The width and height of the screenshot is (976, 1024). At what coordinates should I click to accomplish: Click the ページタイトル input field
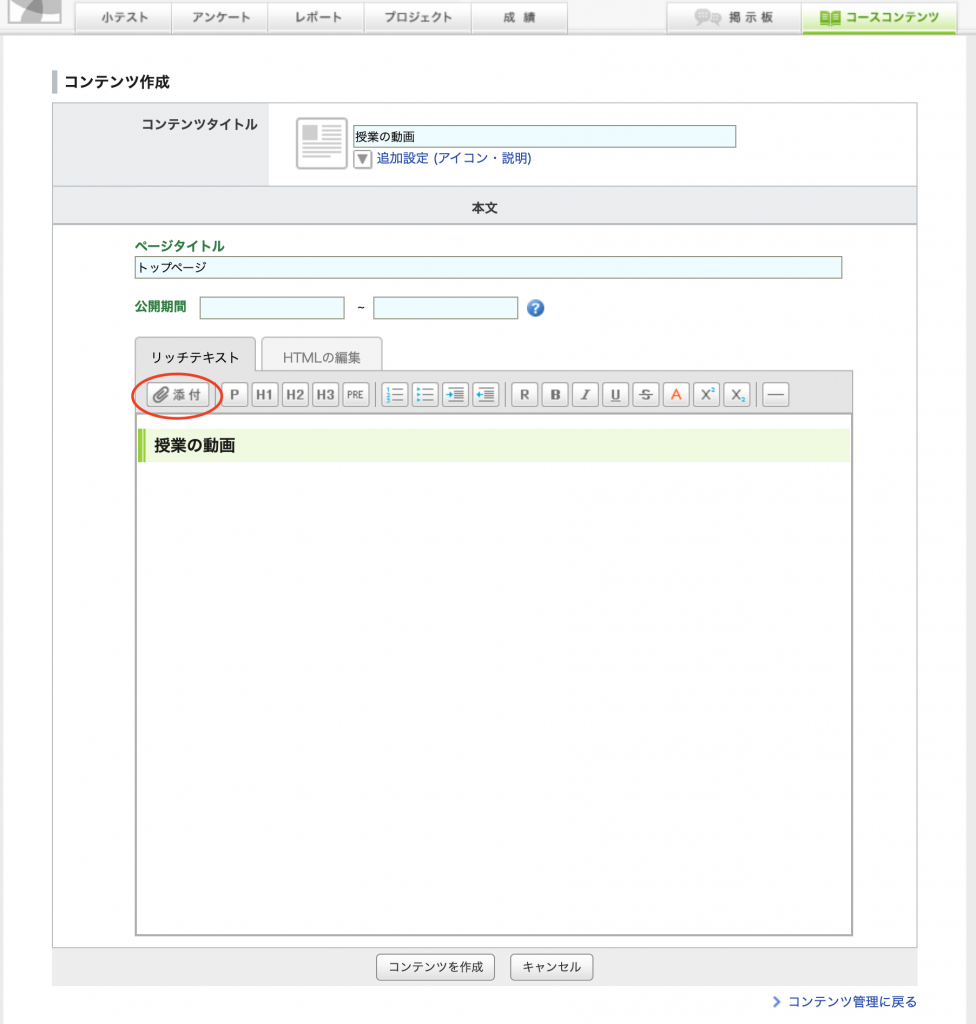(488, 268)
